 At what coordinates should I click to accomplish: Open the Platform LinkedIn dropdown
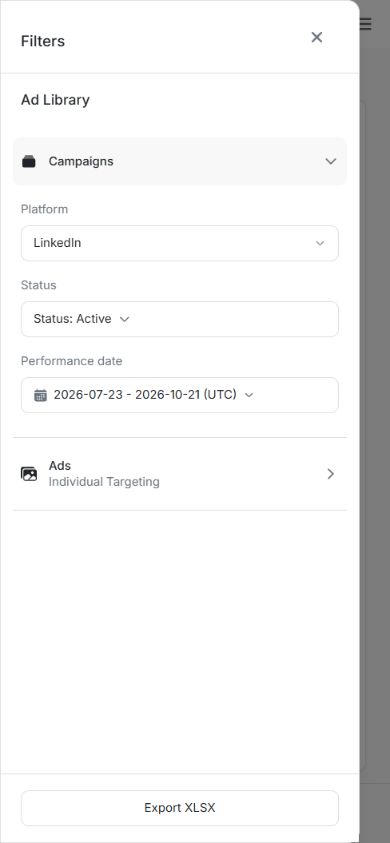point(180,243)
